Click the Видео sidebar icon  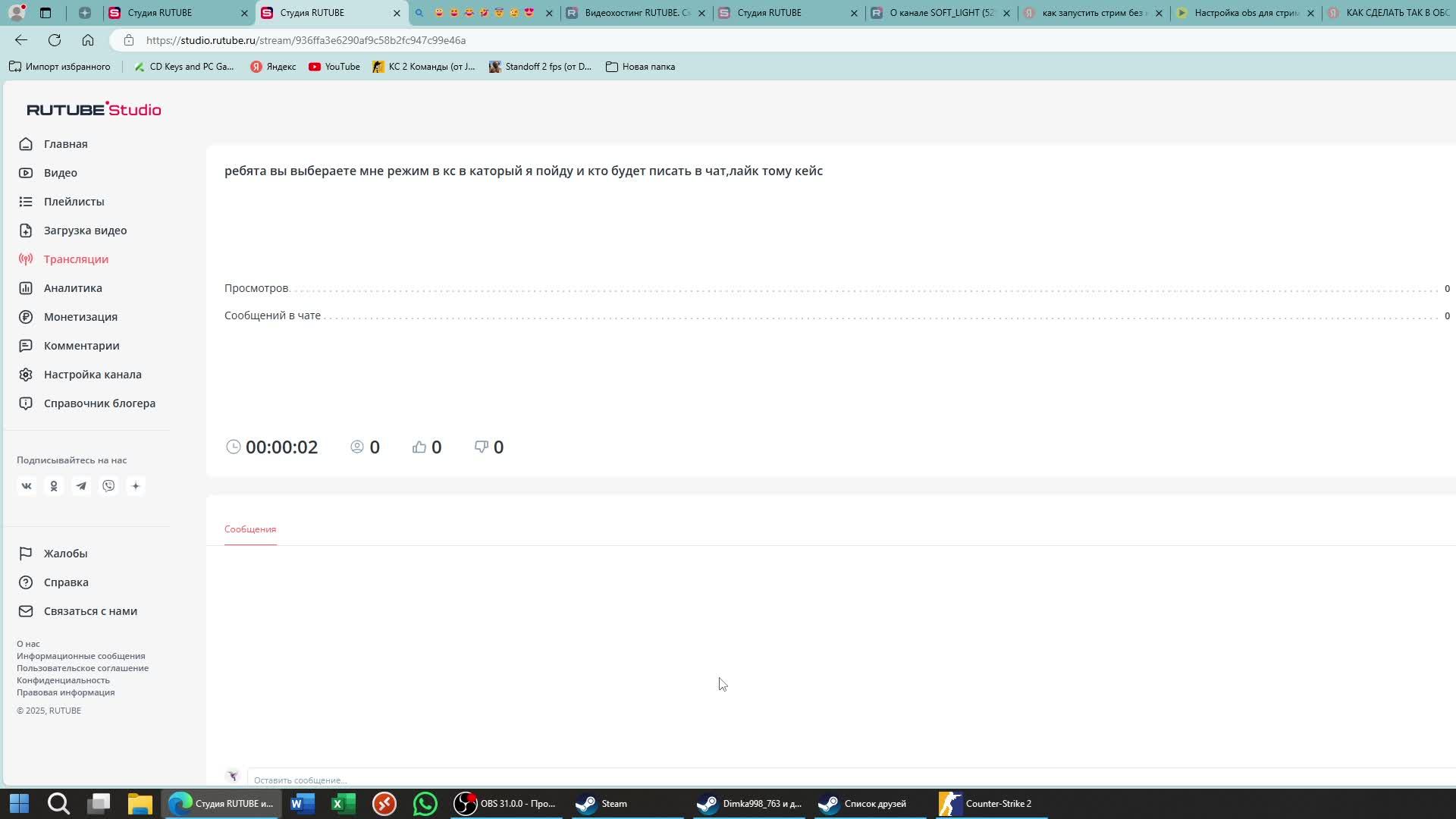[x=26, y=173]
